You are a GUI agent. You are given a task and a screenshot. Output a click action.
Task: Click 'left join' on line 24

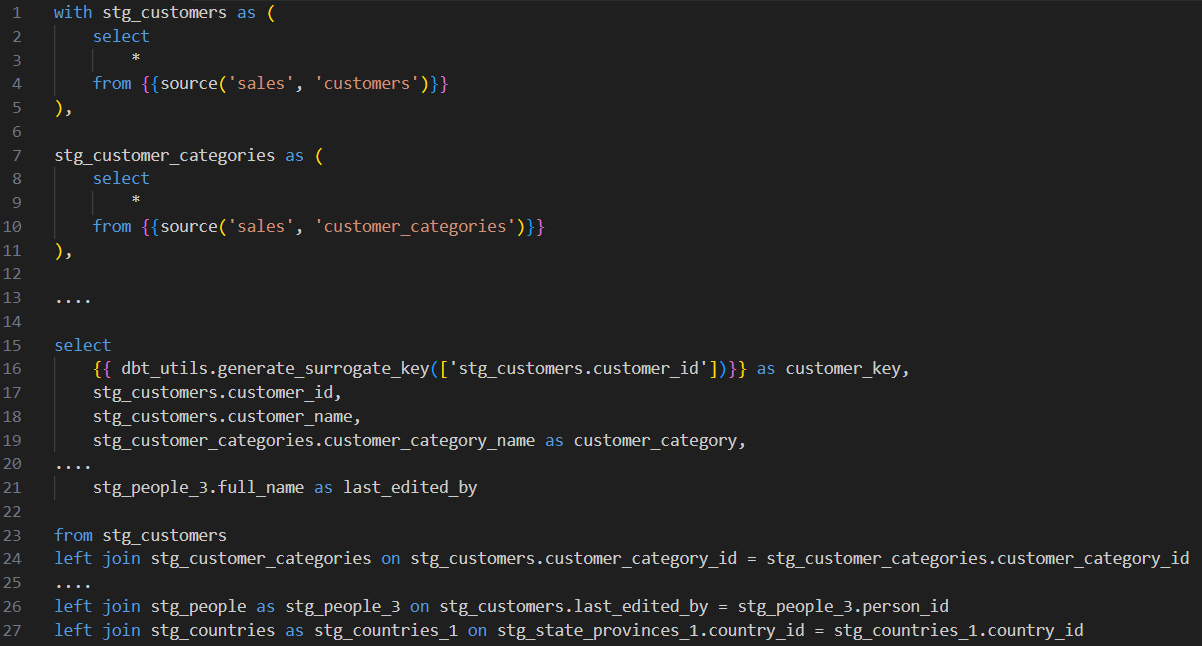(x=97, y=558)
